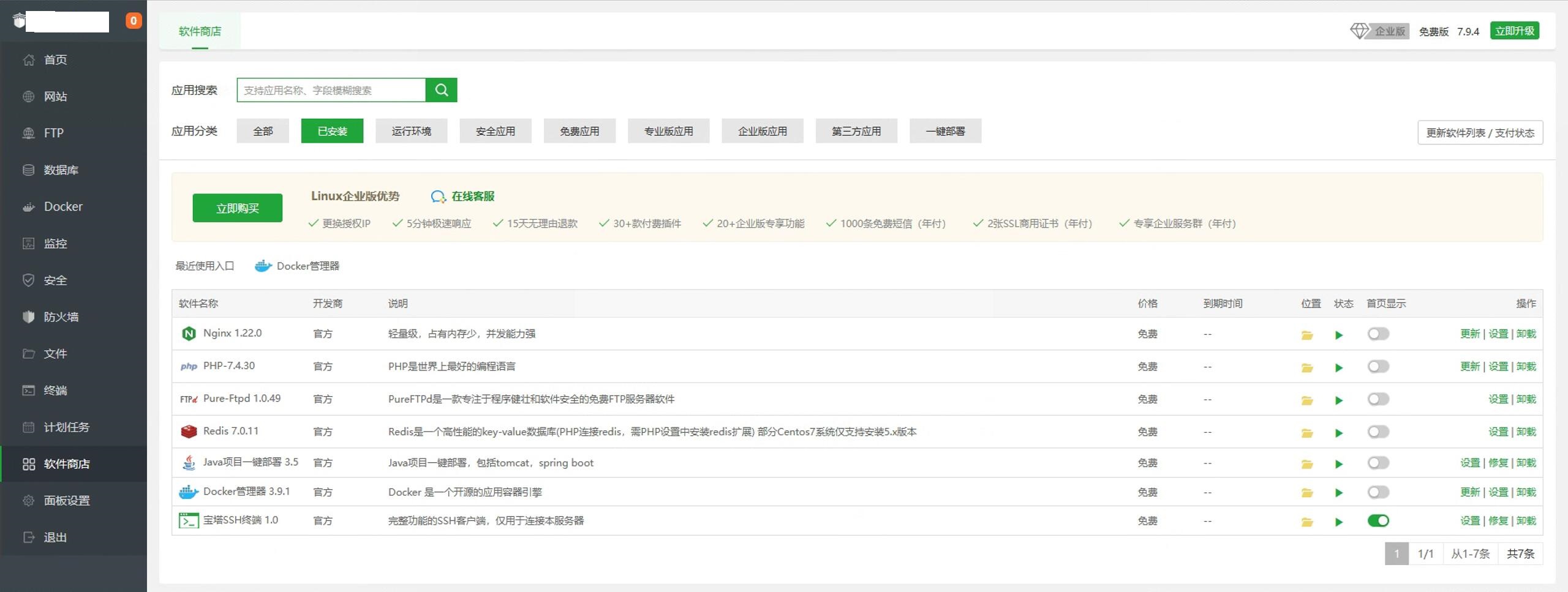Open Docker manager folder location icon
The image size is (1568, 592).
(1306, 493)
